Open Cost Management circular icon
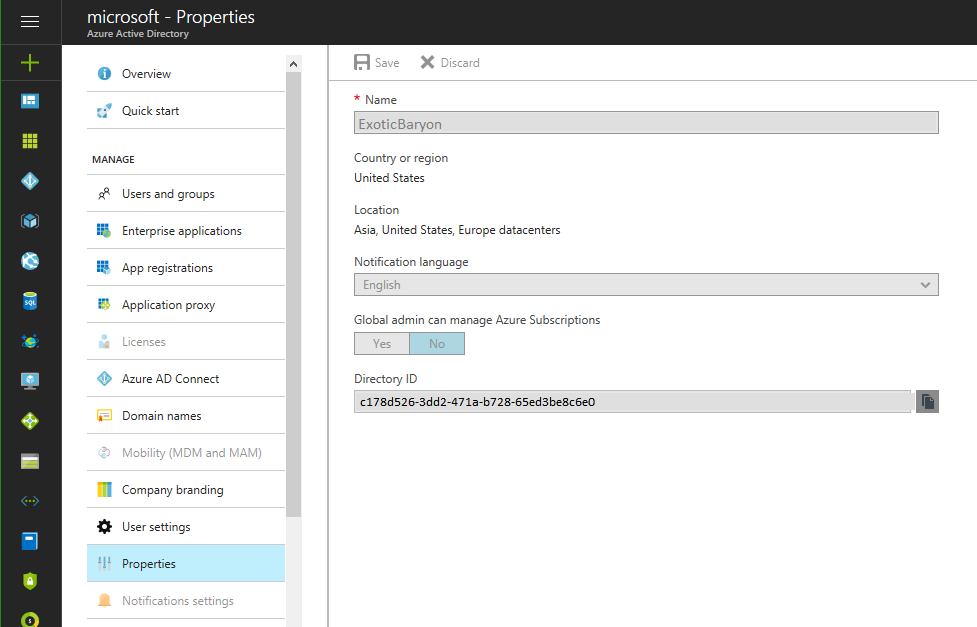 tap(30, 619)
